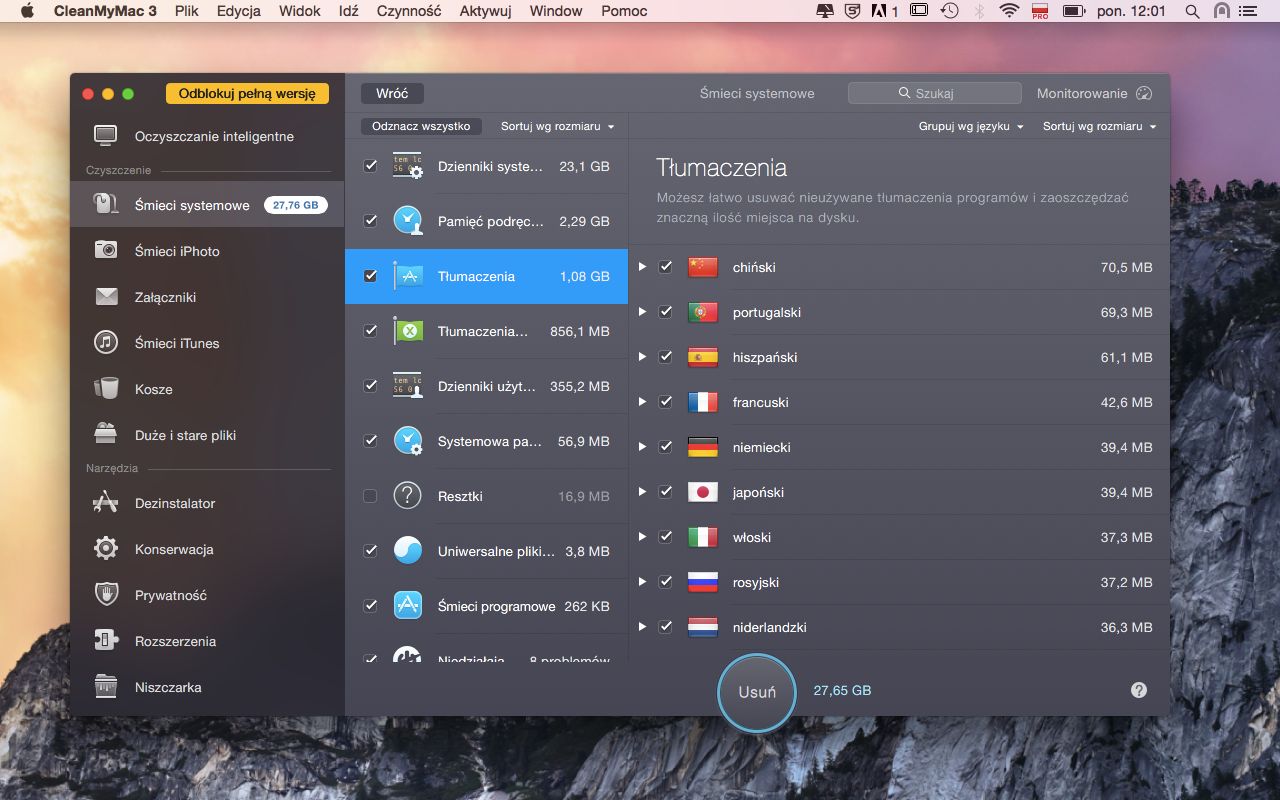Select Tłumaczenia 856,1 MB list row
The height and width of the screenshot is (800, 1280).
(x=487, y=331)
